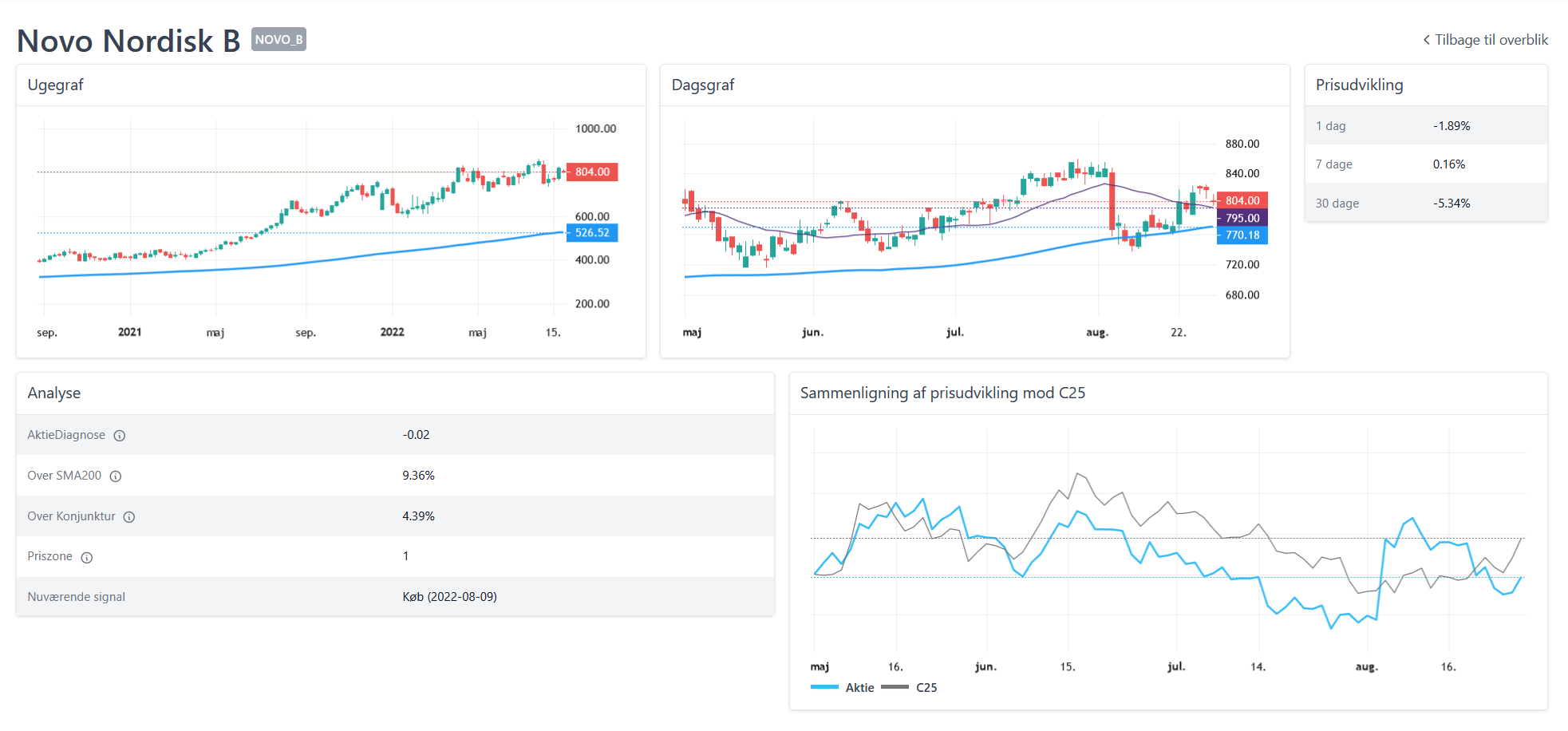Click the 22. time label in Dagsgraf
The width and height of the screenshot is (1568, 731).
(1179, 333)
